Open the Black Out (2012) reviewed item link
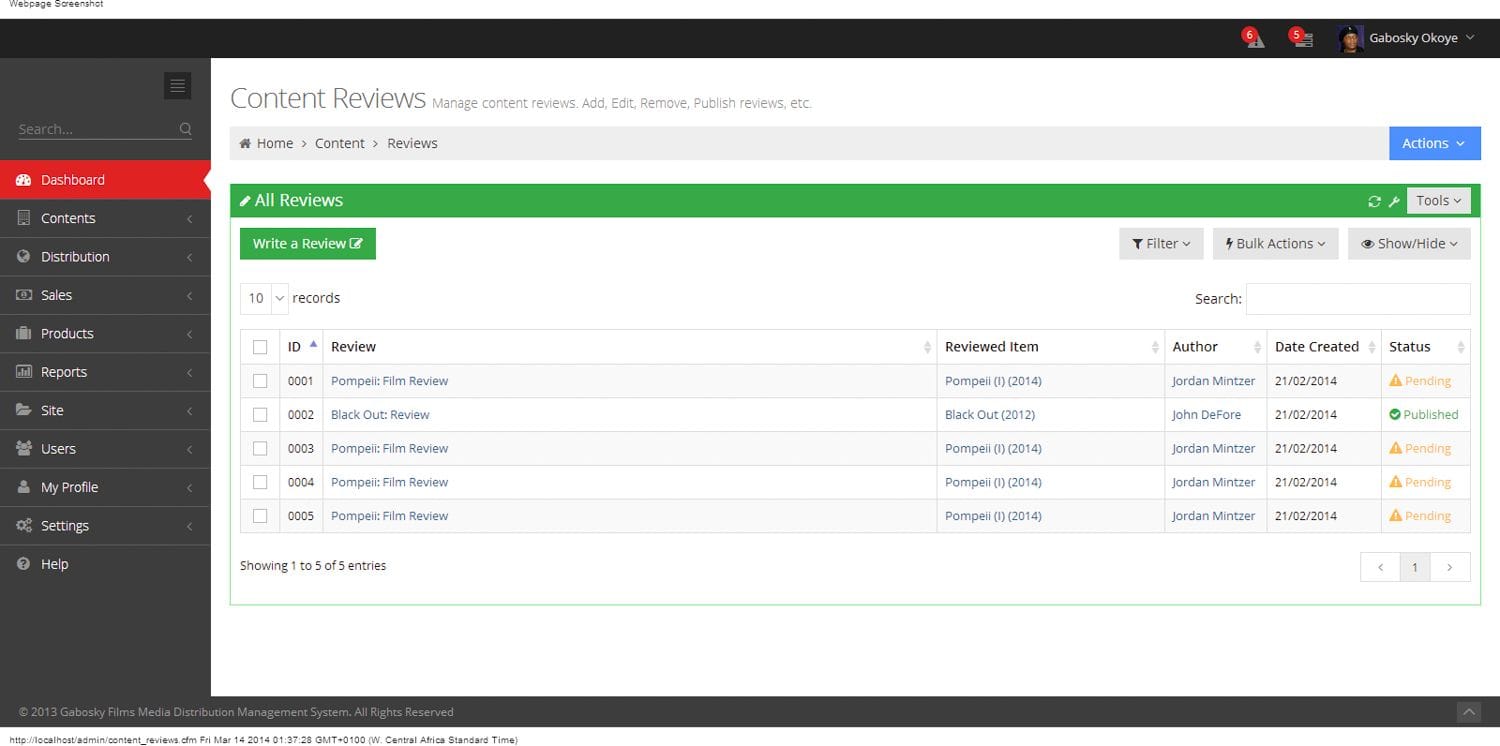This screenshot has width=1500, height=746. coord(990,414)
